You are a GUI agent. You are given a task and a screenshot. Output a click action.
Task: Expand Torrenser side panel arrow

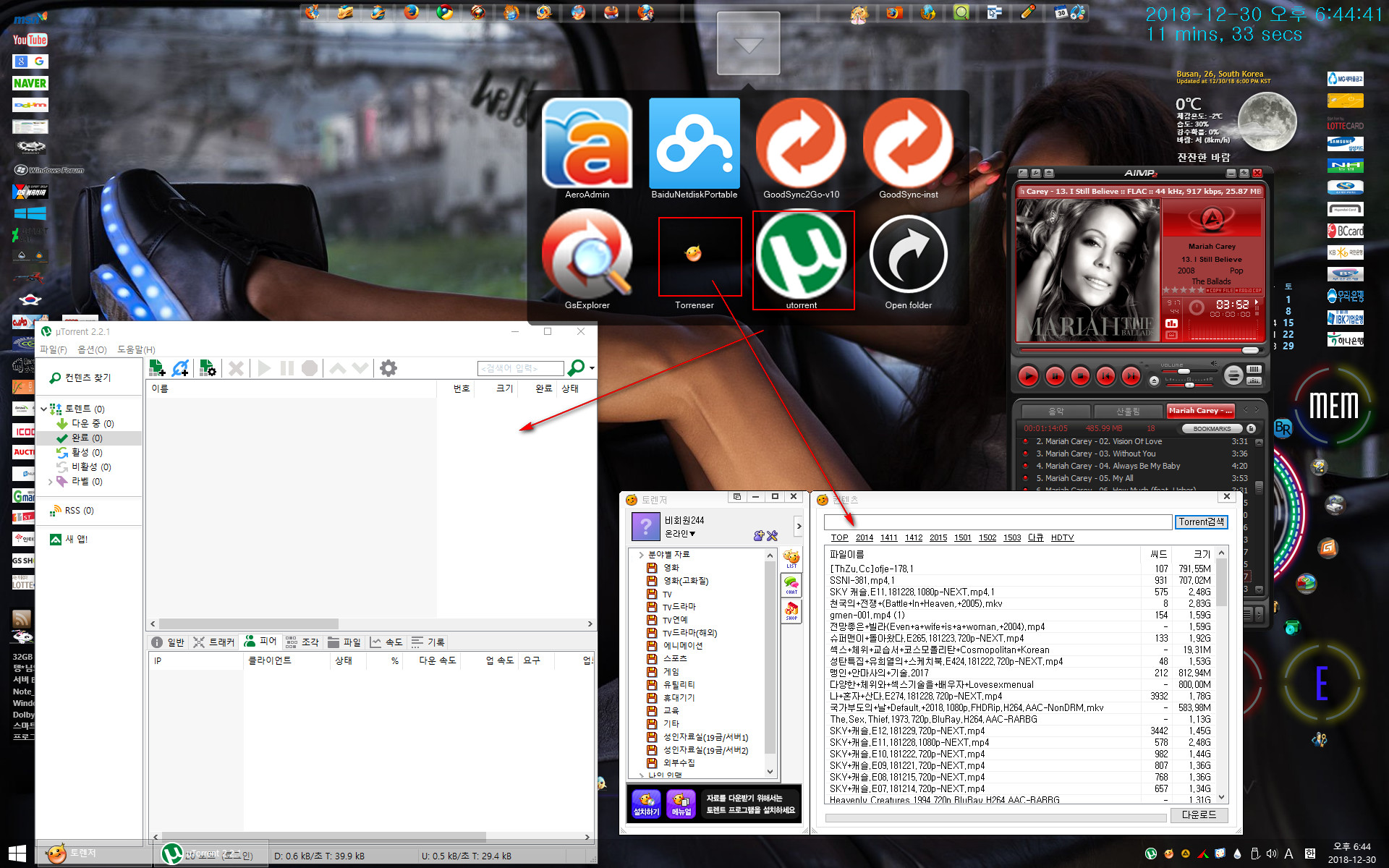pyautogui.click(x=799, y=526)
